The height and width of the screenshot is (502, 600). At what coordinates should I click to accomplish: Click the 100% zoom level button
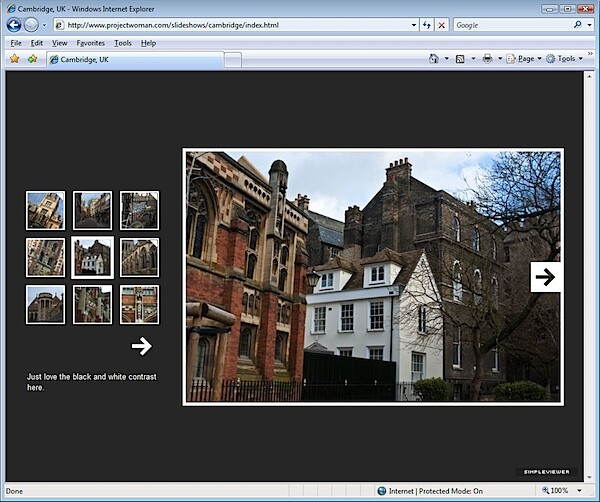[x=555, y=491]
